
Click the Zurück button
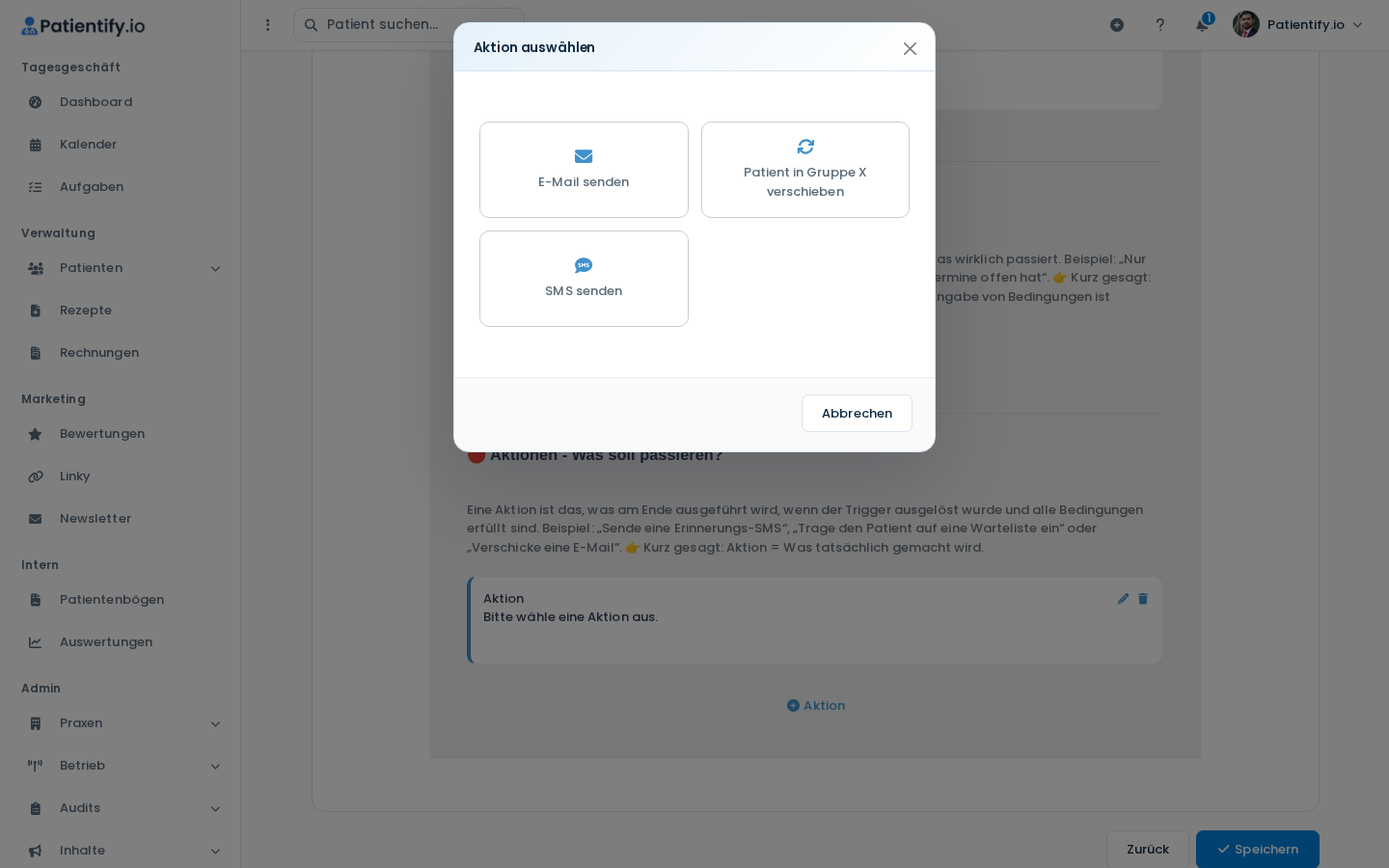1148,850
